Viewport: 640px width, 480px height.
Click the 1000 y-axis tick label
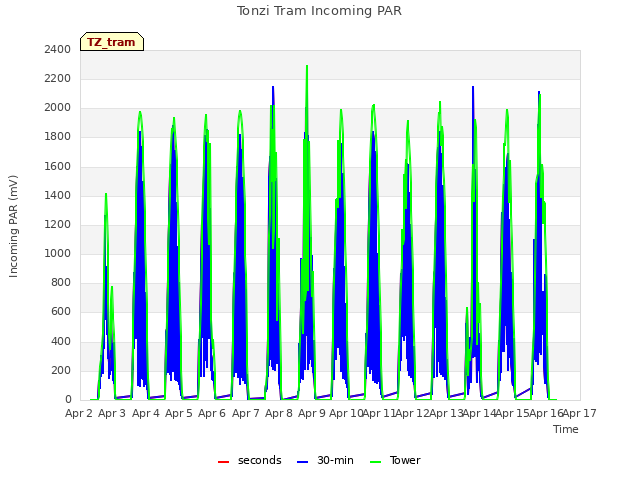[x=58, y=253]
